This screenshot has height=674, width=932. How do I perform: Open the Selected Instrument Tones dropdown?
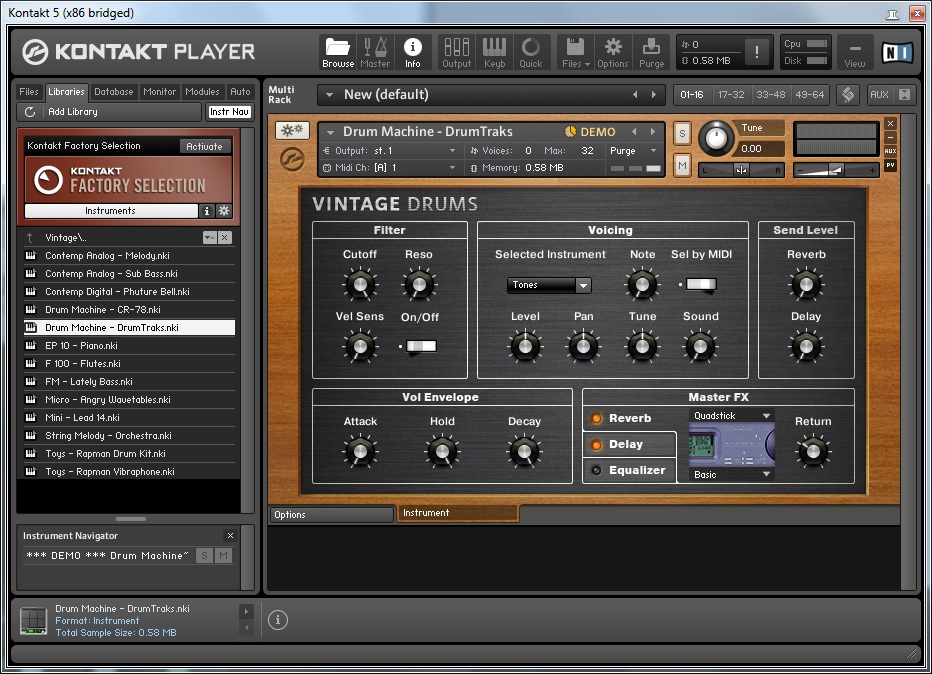[583, 285]
